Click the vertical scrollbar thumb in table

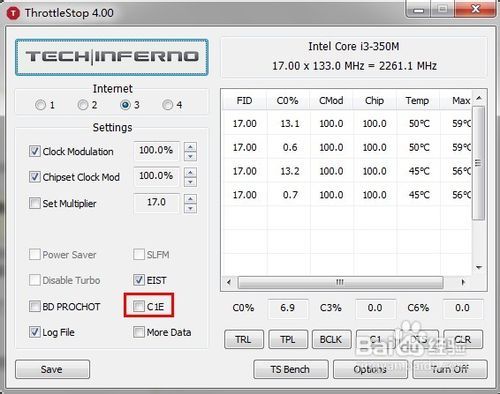click(x=478, y=163)
